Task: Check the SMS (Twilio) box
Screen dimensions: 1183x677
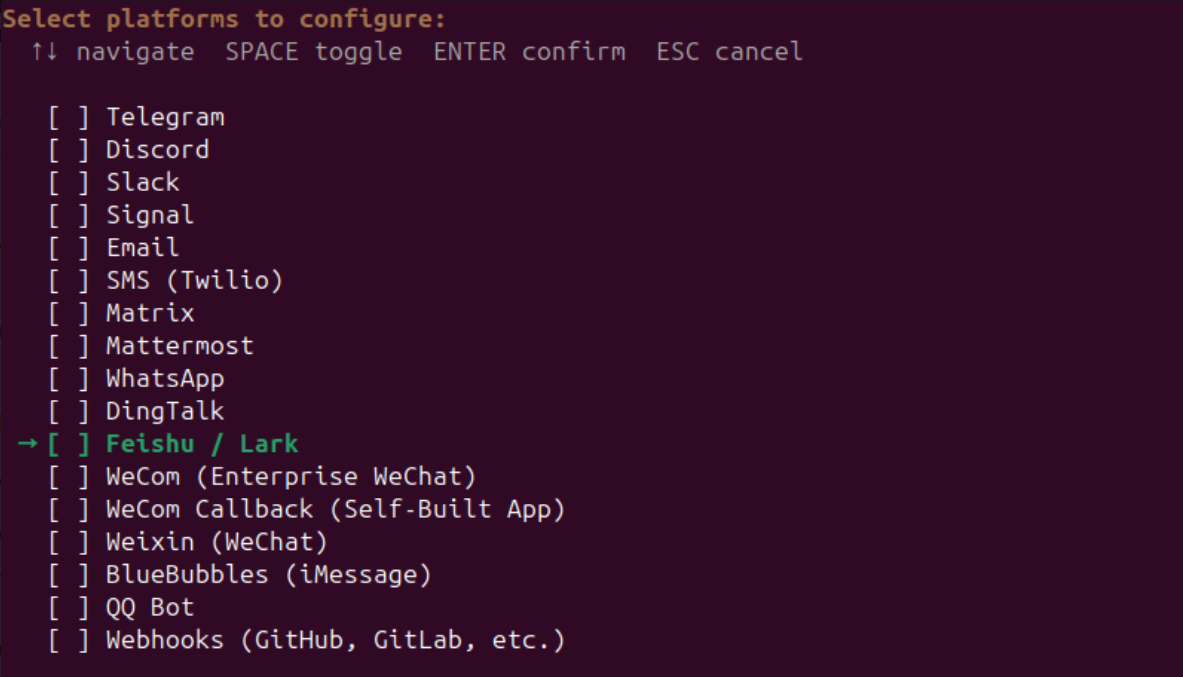Action: click(x=69, y=281)
